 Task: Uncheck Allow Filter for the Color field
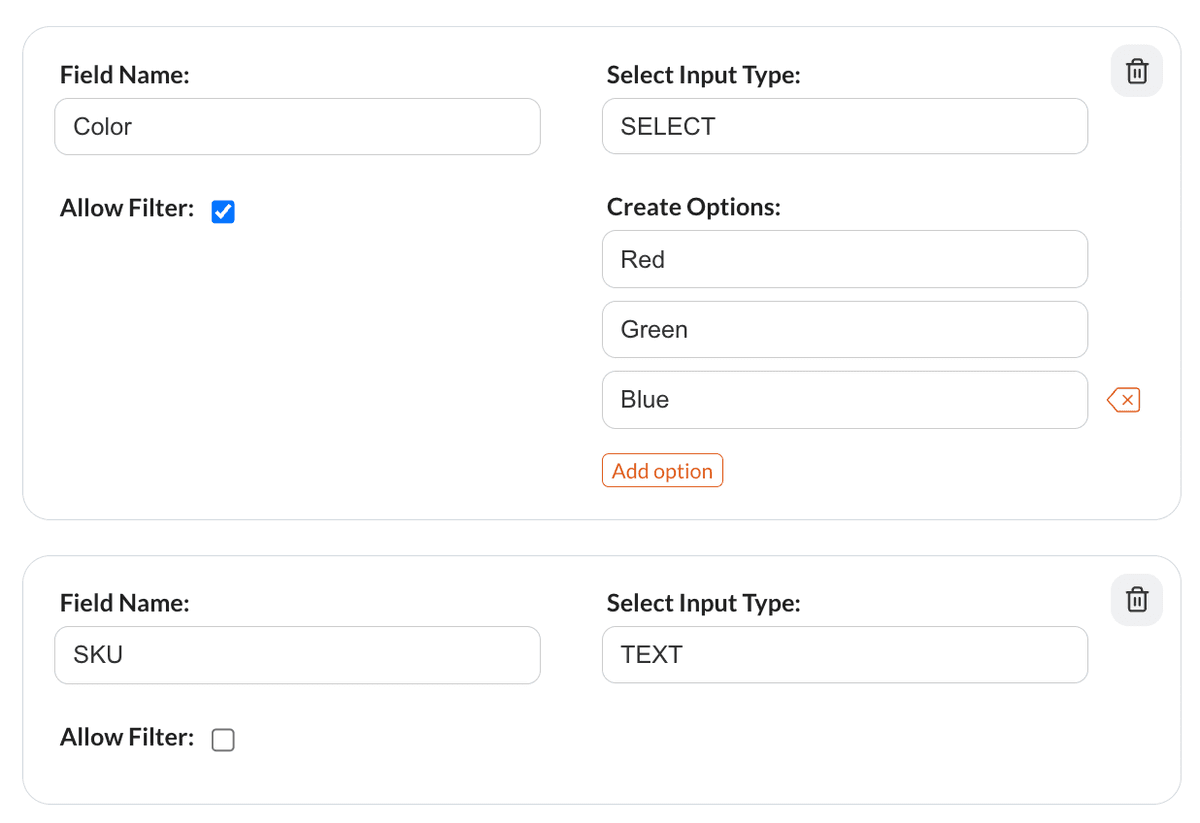223,212
